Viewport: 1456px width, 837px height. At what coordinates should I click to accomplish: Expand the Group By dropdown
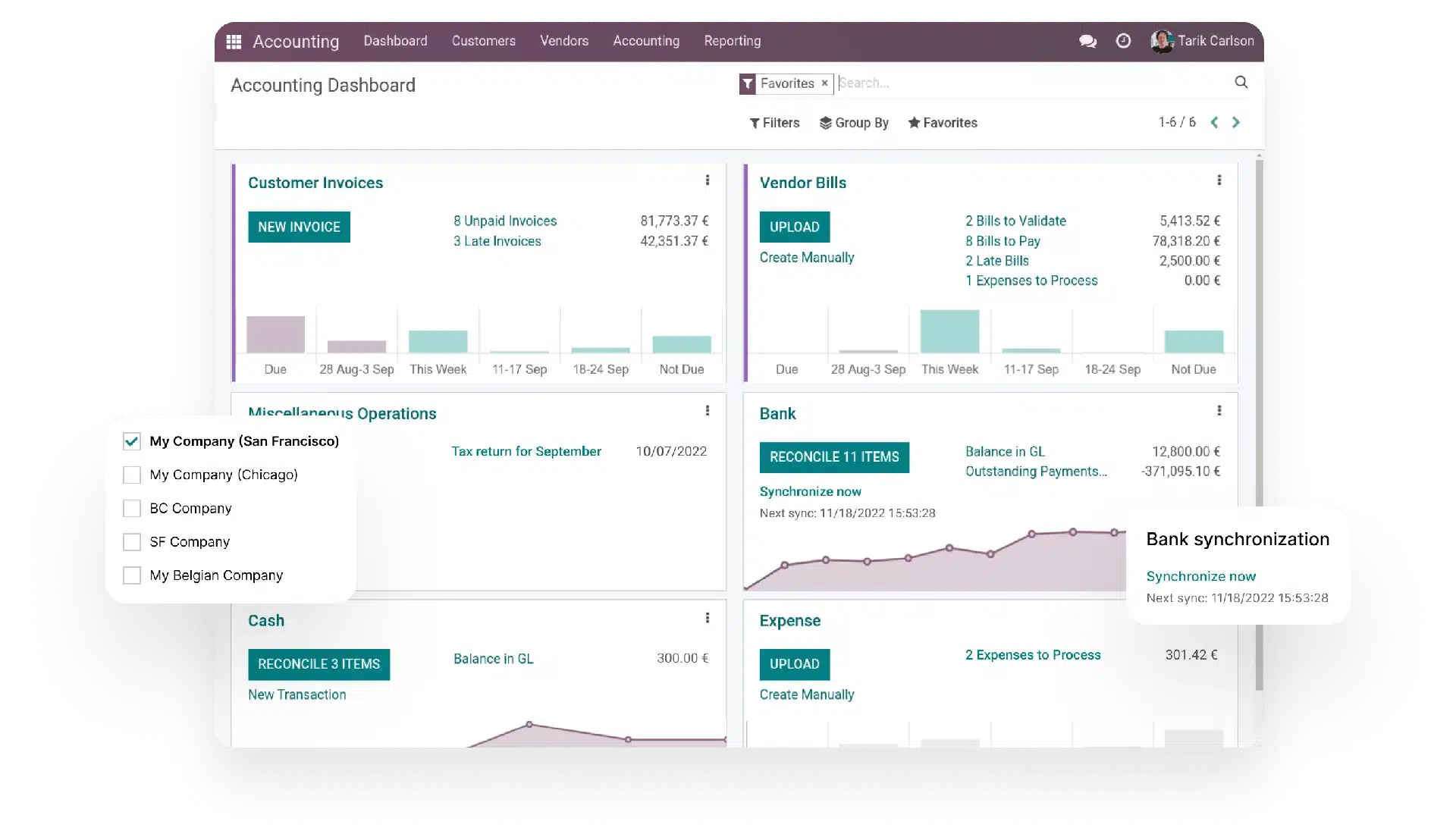[854, 123]
